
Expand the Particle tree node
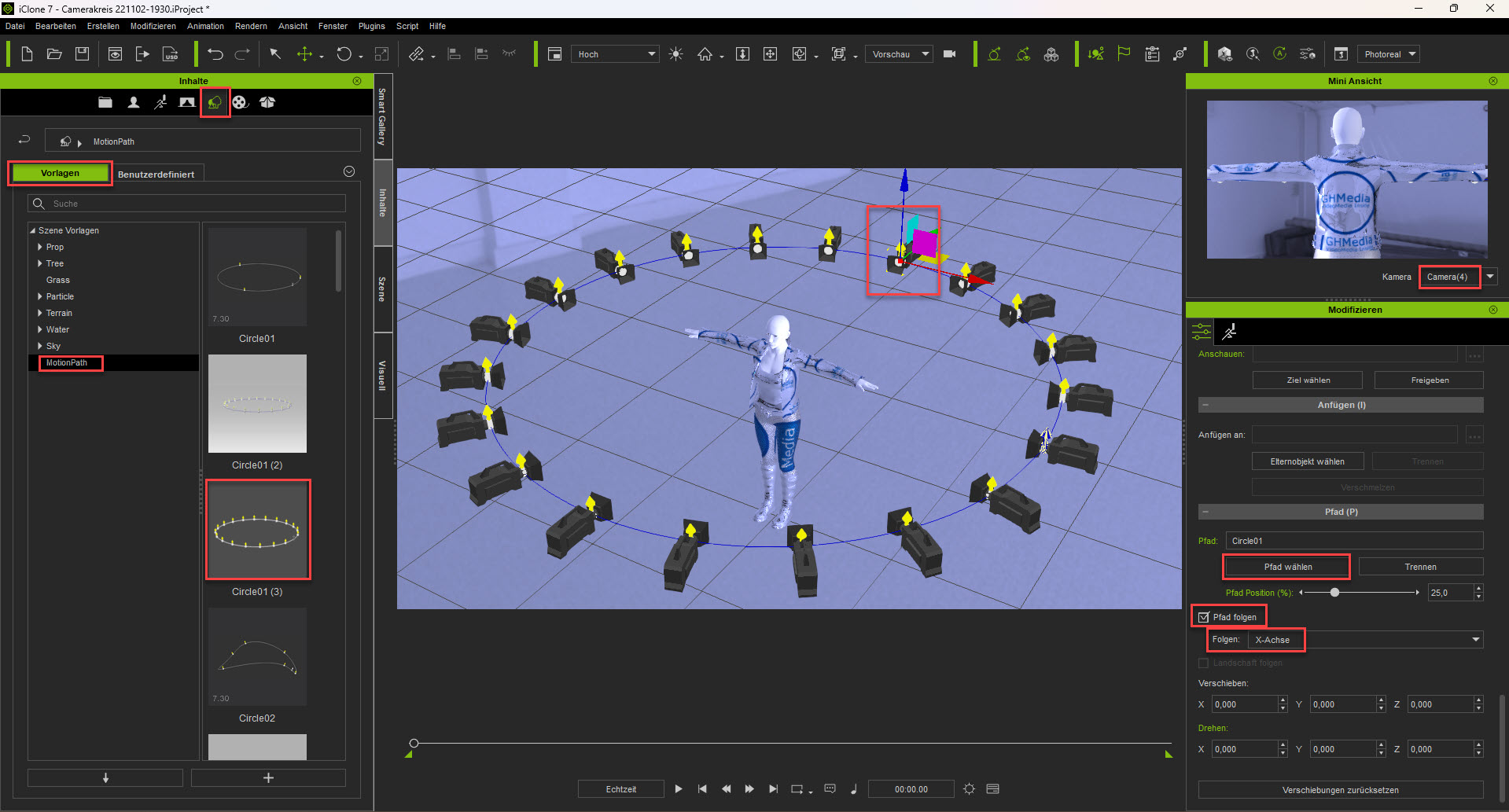coord(40,296)
